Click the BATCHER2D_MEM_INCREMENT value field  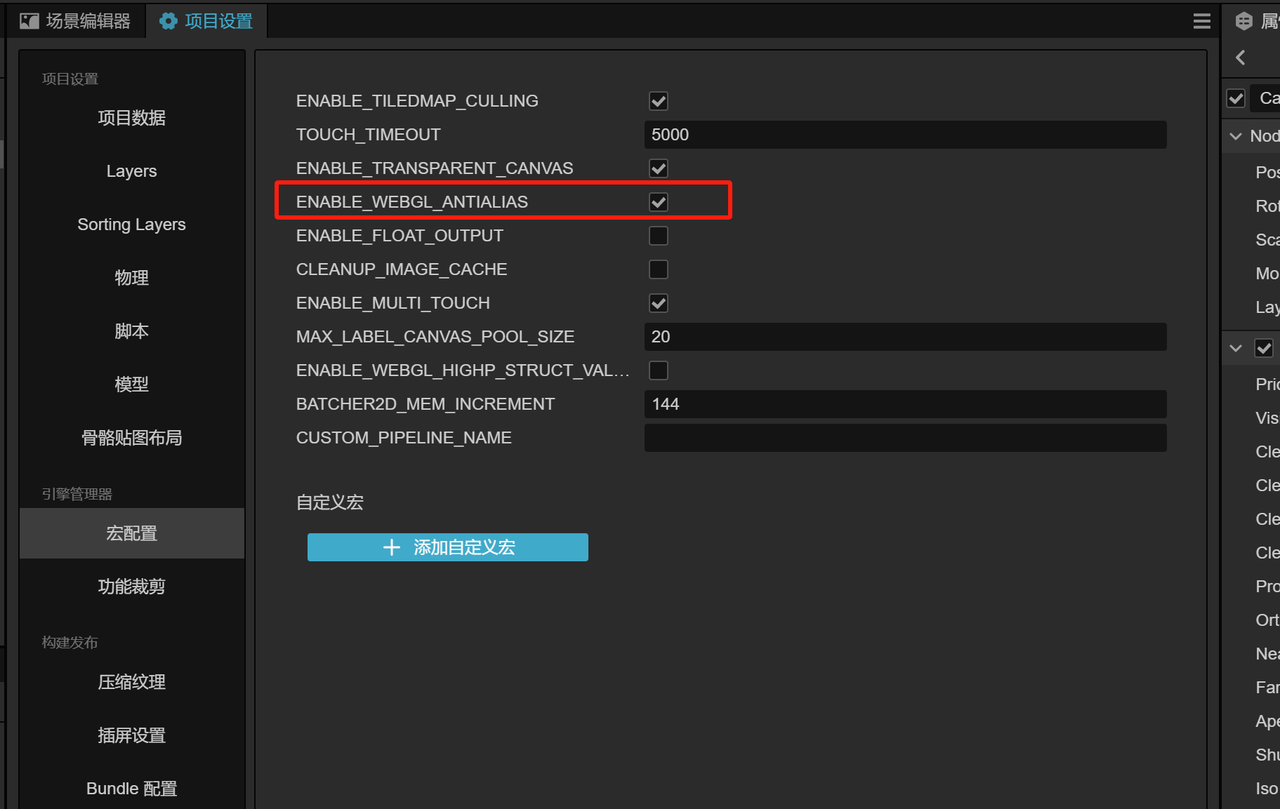tap(904, 404)
